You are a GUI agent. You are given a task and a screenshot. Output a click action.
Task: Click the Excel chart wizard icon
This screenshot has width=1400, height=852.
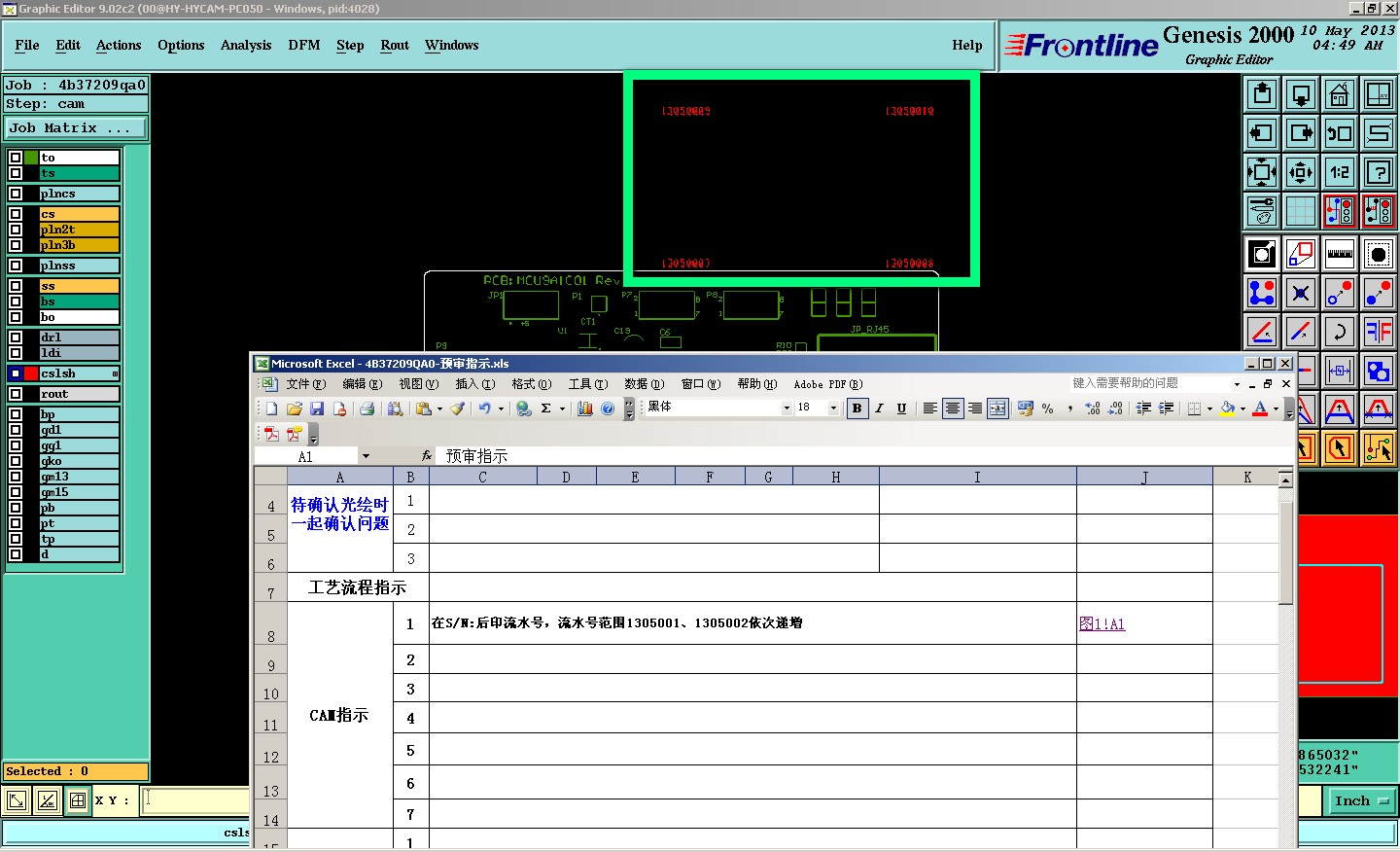pos(585,408)
